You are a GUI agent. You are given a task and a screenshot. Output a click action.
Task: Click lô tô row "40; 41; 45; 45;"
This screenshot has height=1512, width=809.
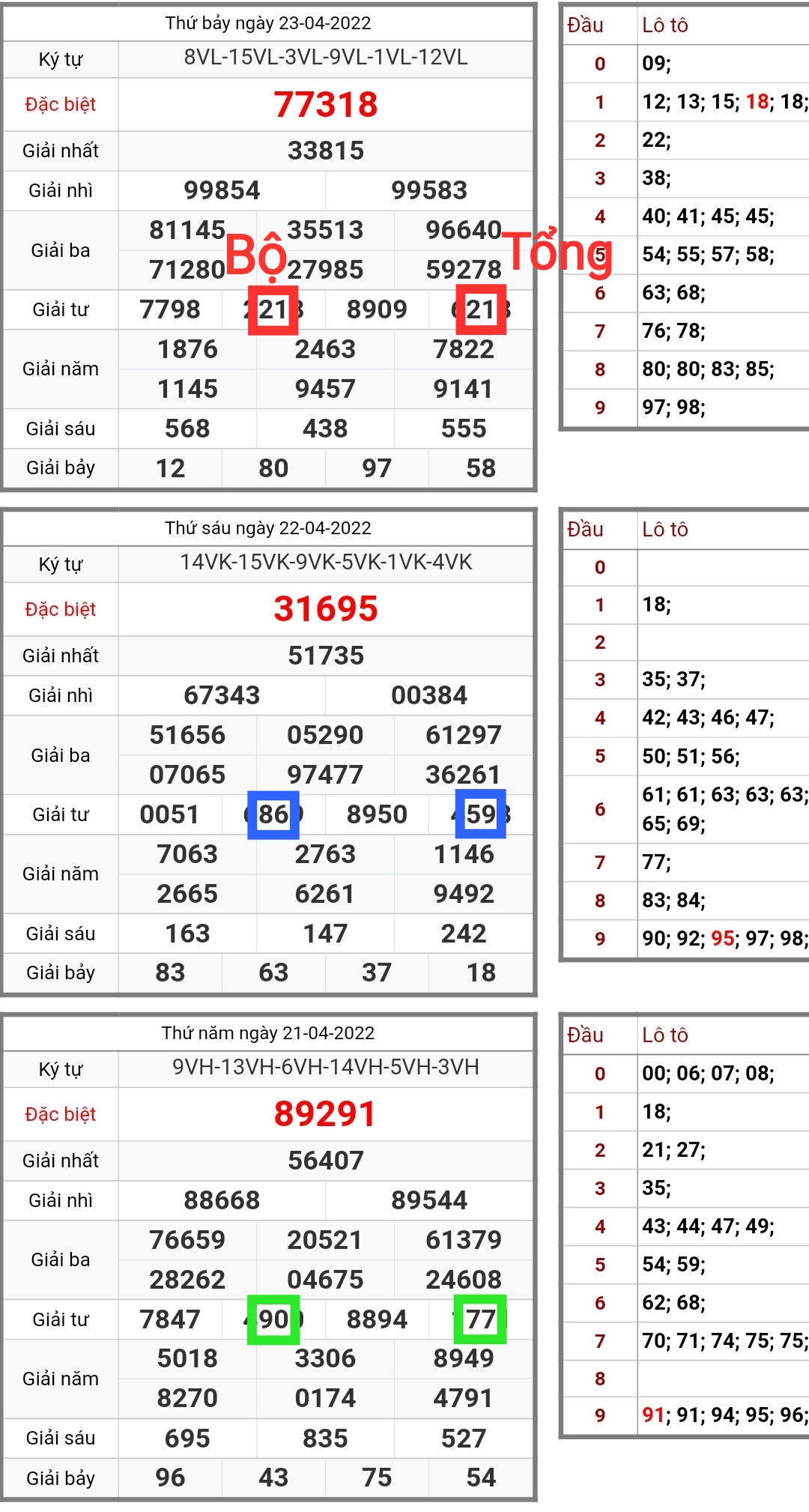point(709,217)
